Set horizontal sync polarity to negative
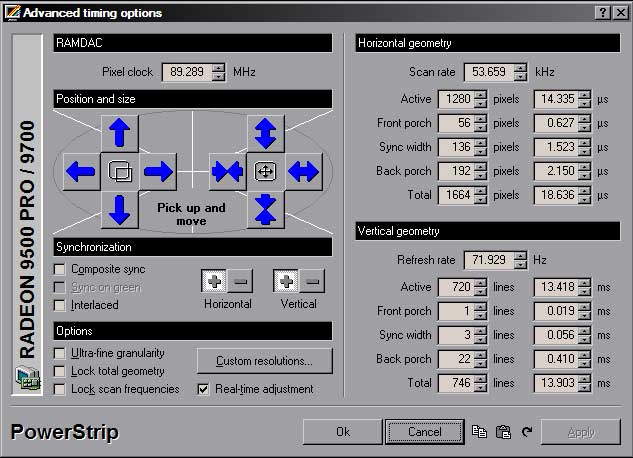Viewport: 633px width, 458px height. 240,281
